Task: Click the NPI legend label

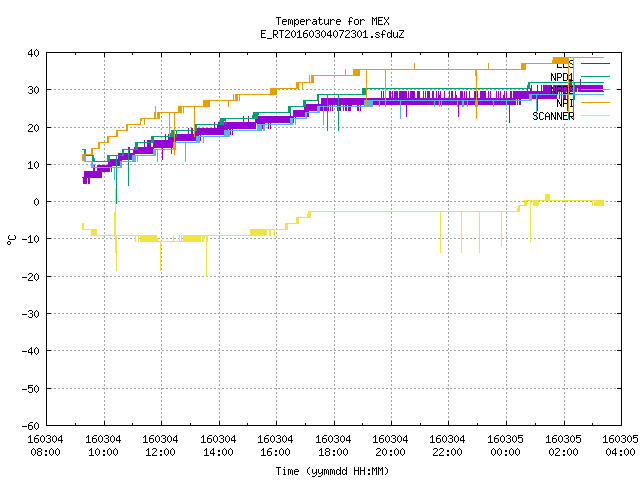Action: pyautogui.click(x=565, y=103)
